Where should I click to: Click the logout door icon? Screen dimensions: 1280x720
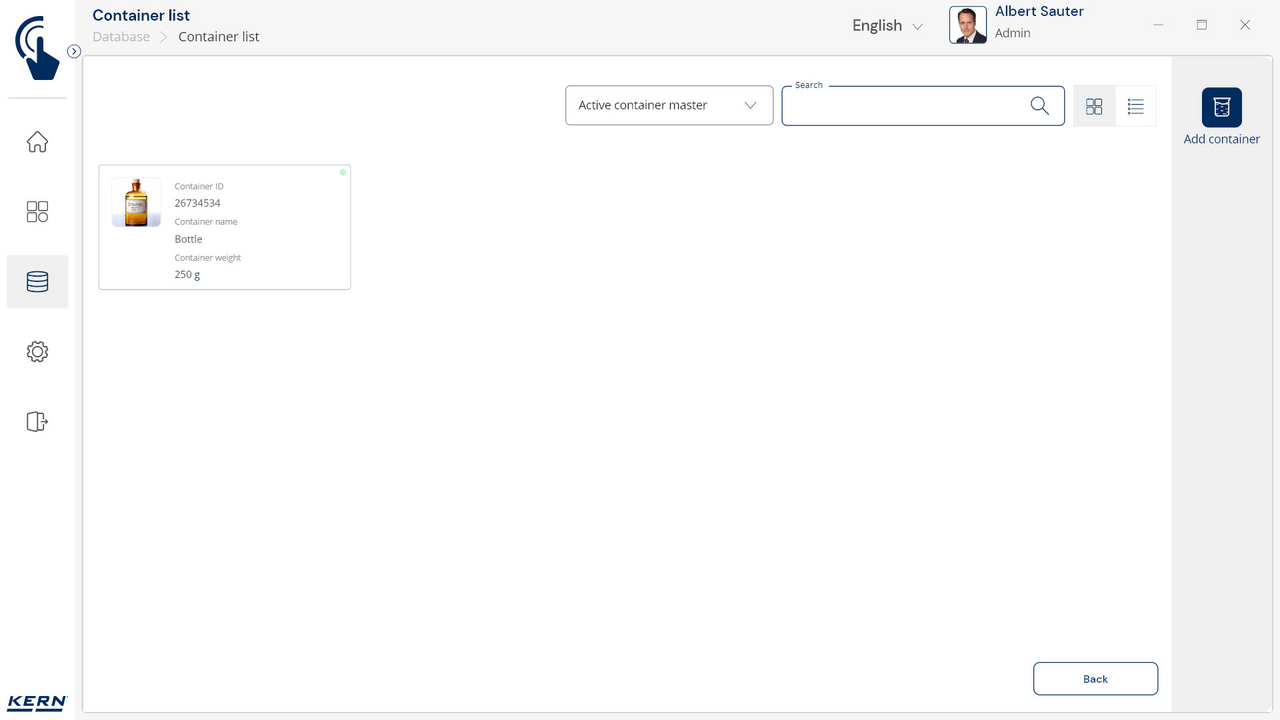[x=37, y=422]
